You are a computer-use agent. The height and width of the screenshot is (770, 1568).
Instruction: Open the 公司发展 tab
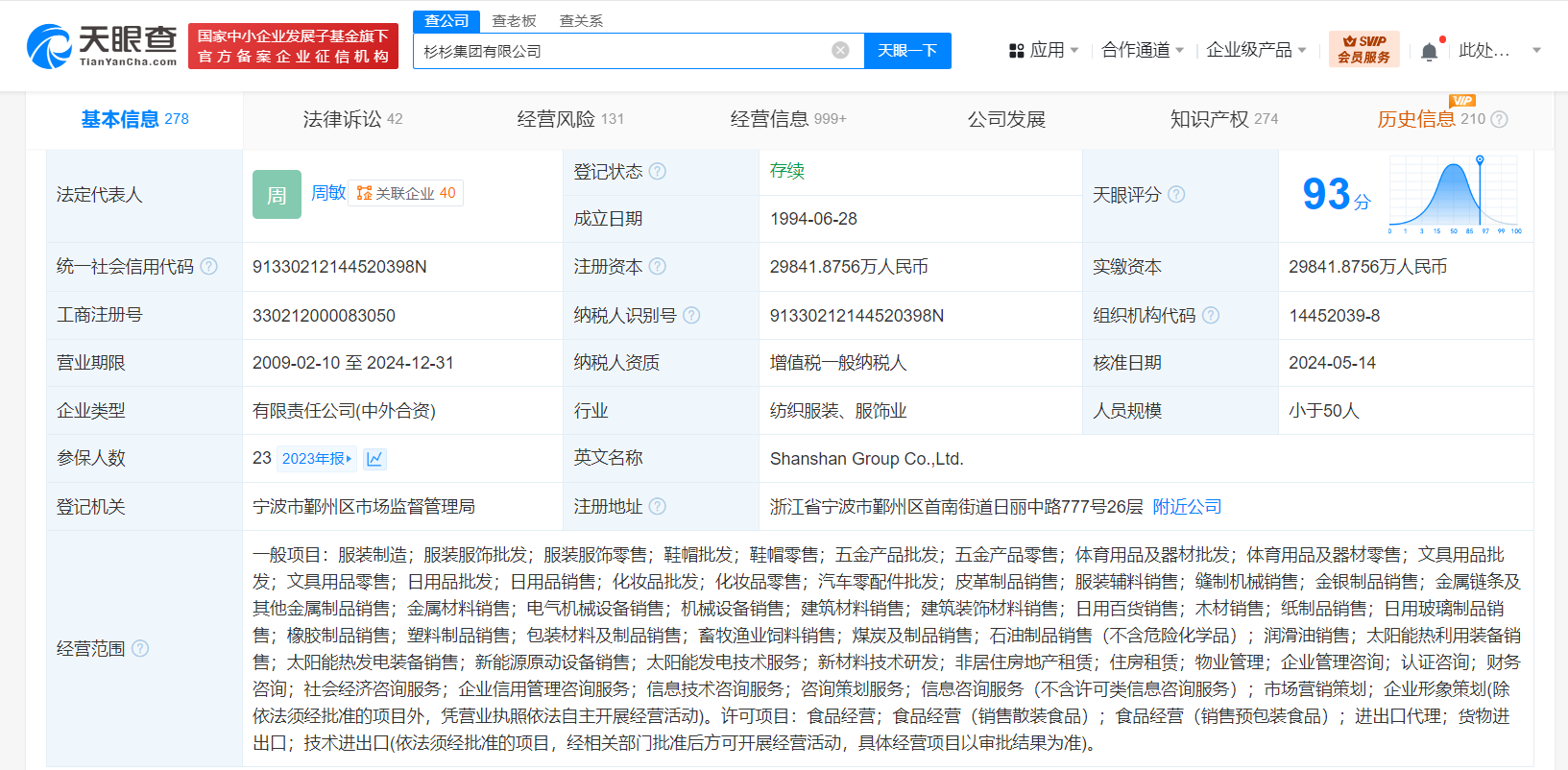(x=1006, y=120)
